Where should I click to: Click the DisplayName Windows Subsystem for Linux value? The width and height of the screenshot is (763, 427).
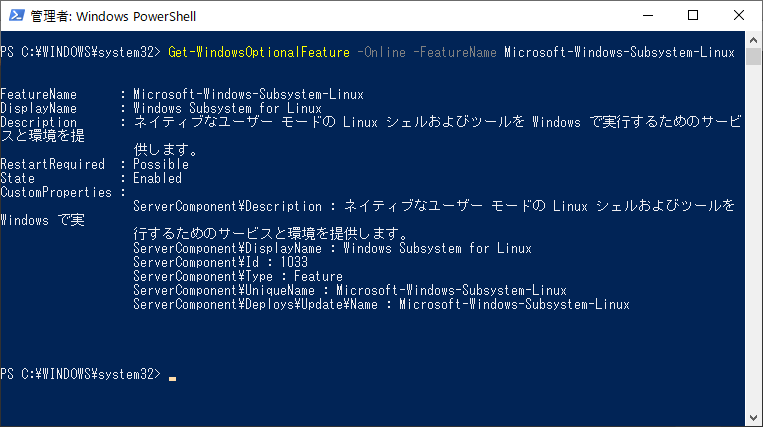[228, 108]
